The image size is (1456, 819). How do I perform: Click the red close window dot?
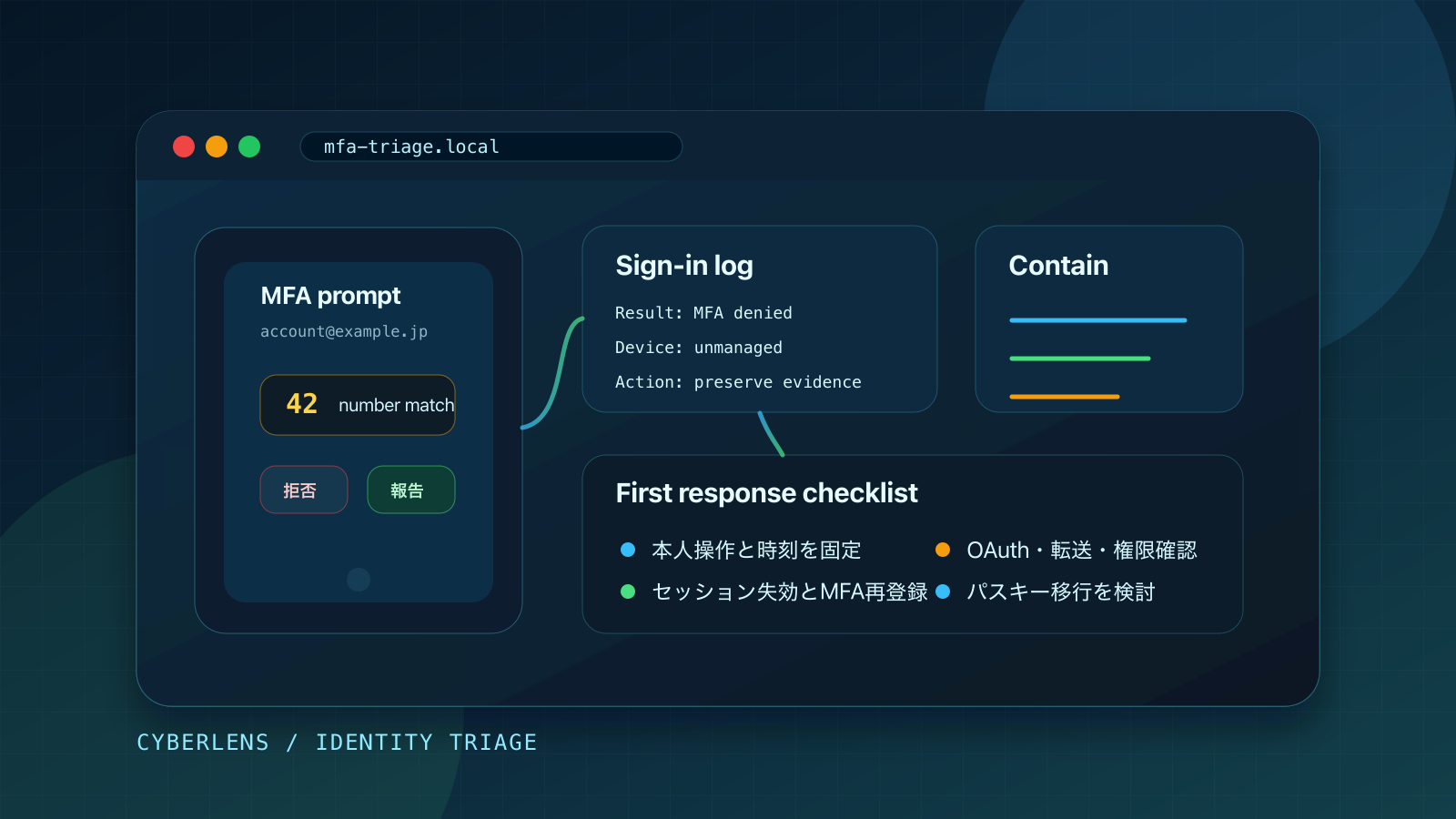click(x=184, y=147)
